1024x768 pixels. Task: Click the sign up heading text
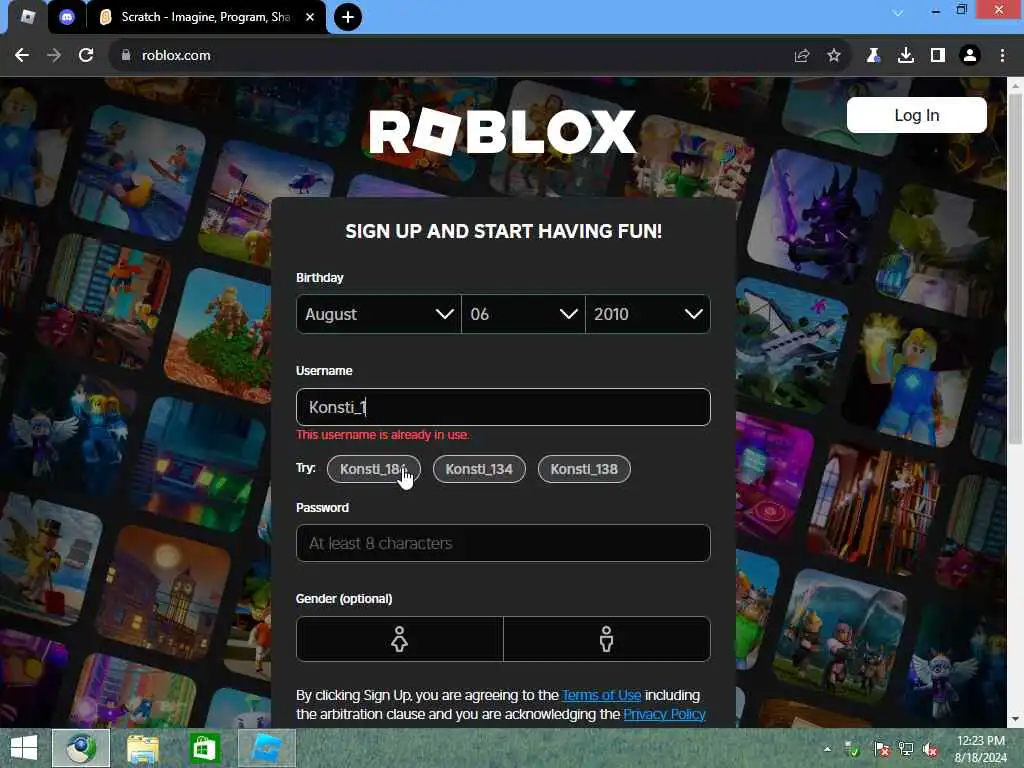(x=504, y=231)
